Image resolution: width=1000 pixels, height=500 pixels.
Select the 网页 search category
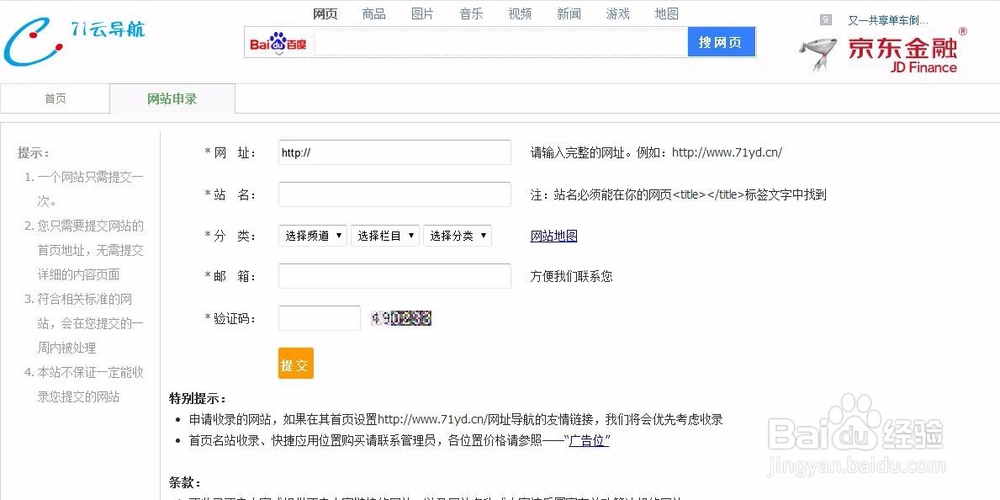(325, 13)
